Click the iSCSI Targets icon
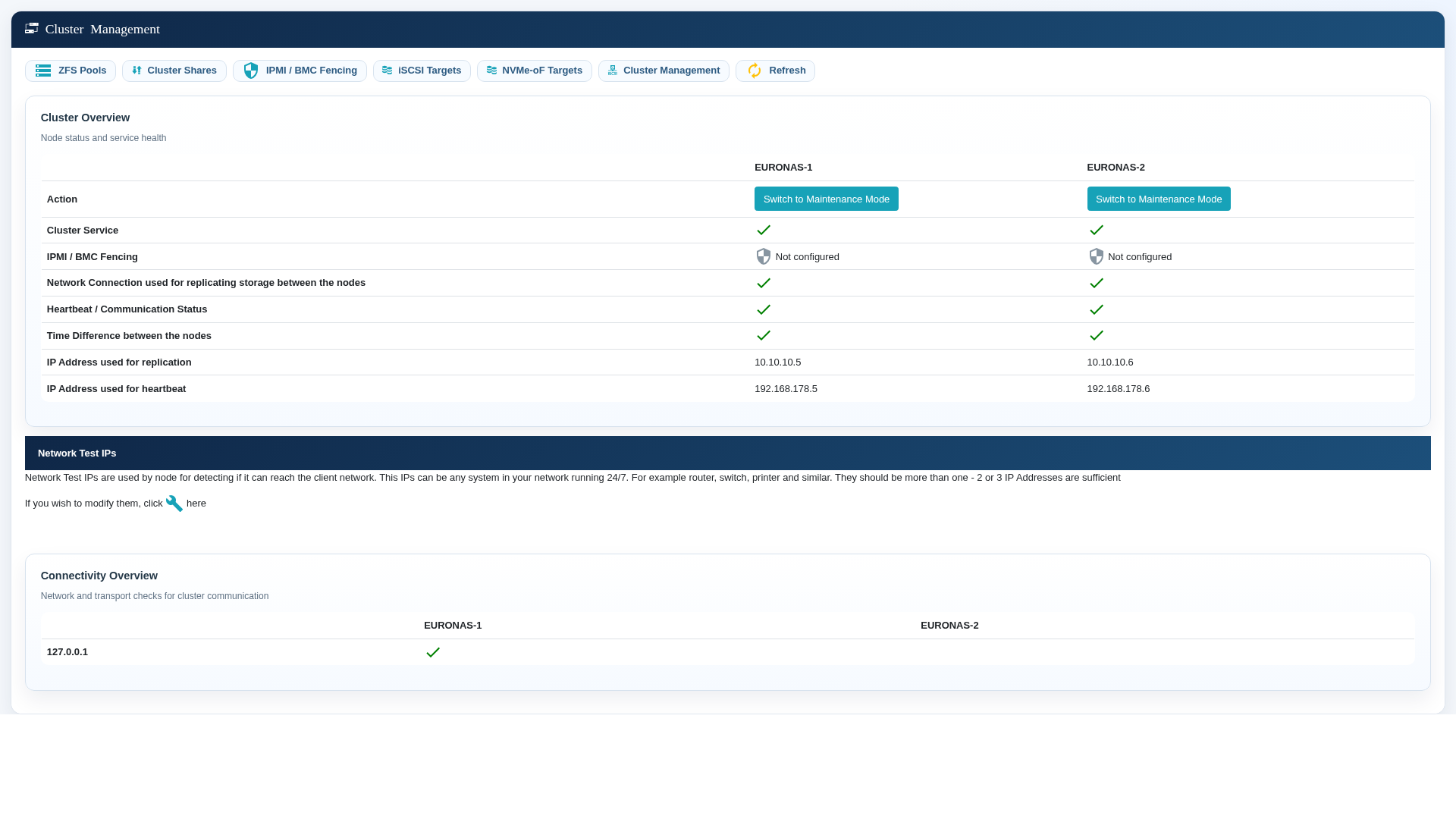Screen dimensions: 1456x819 (388, 71)
